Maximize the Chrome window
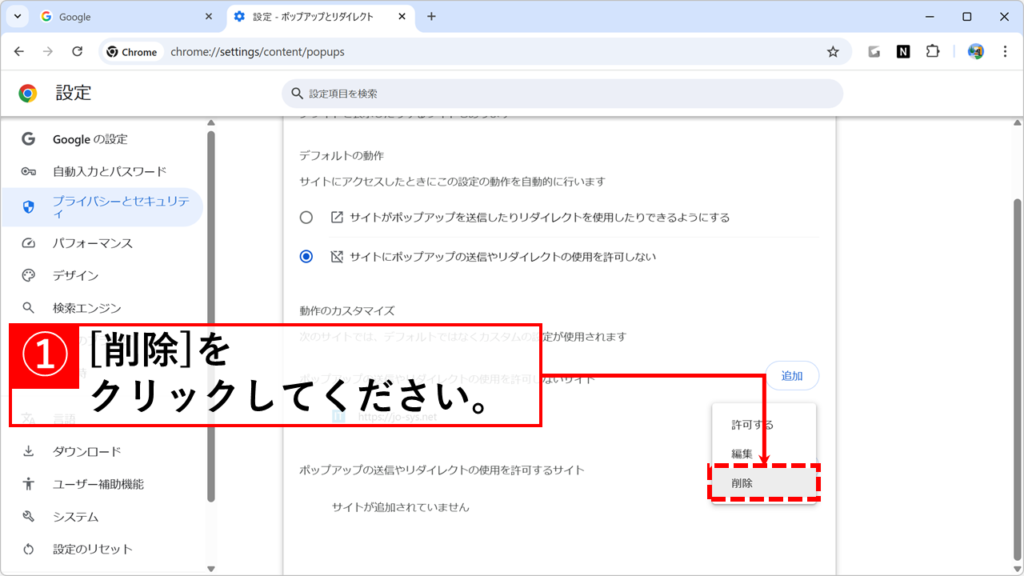Screen dimensions: 1024x576 click(967, 16)
